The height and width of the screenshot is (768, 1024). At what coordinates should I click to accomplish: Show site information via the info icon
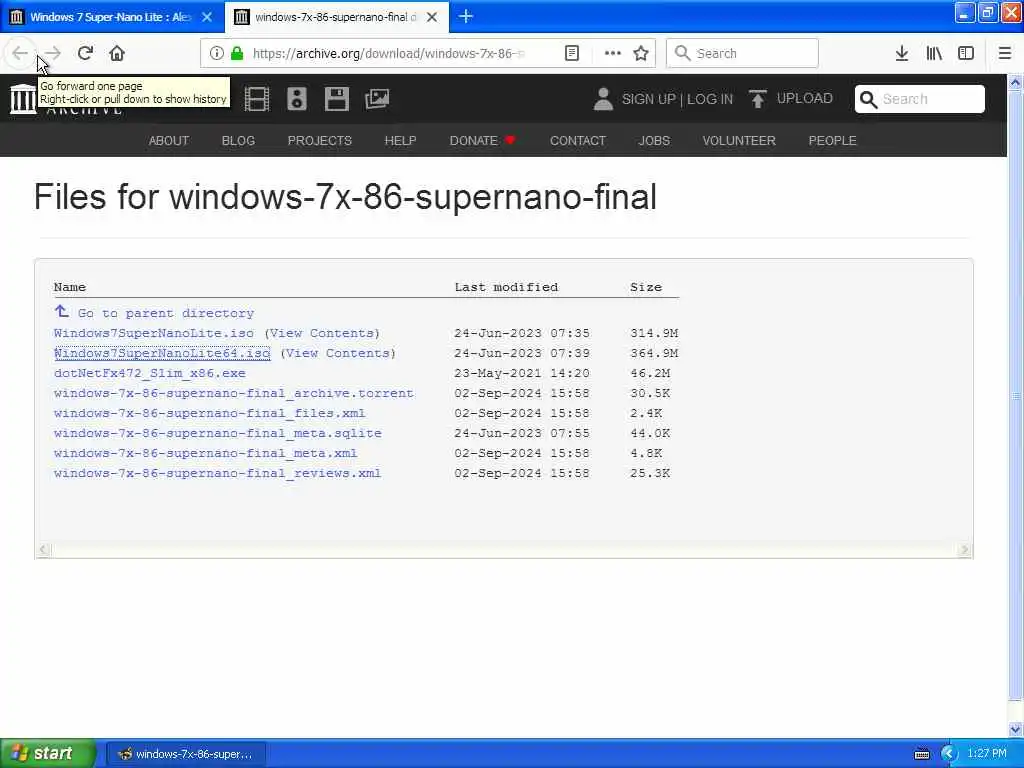point(216,54)
